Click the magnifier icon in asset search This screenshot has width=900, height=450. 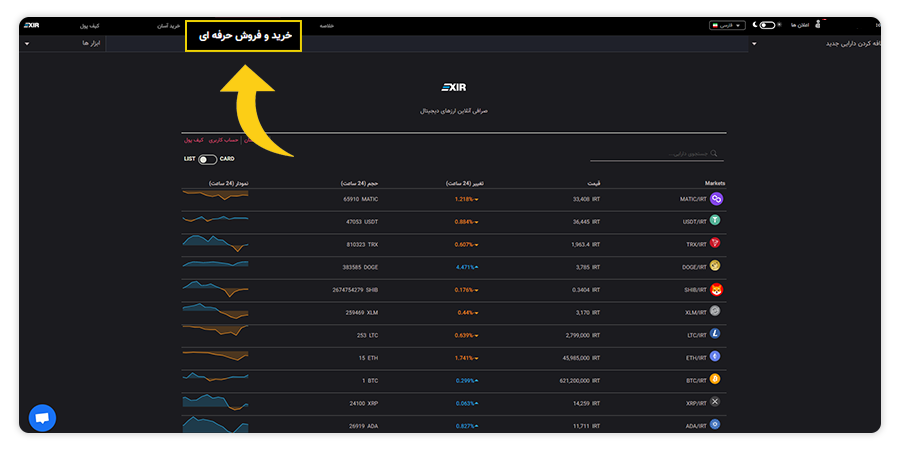point(714,153)
